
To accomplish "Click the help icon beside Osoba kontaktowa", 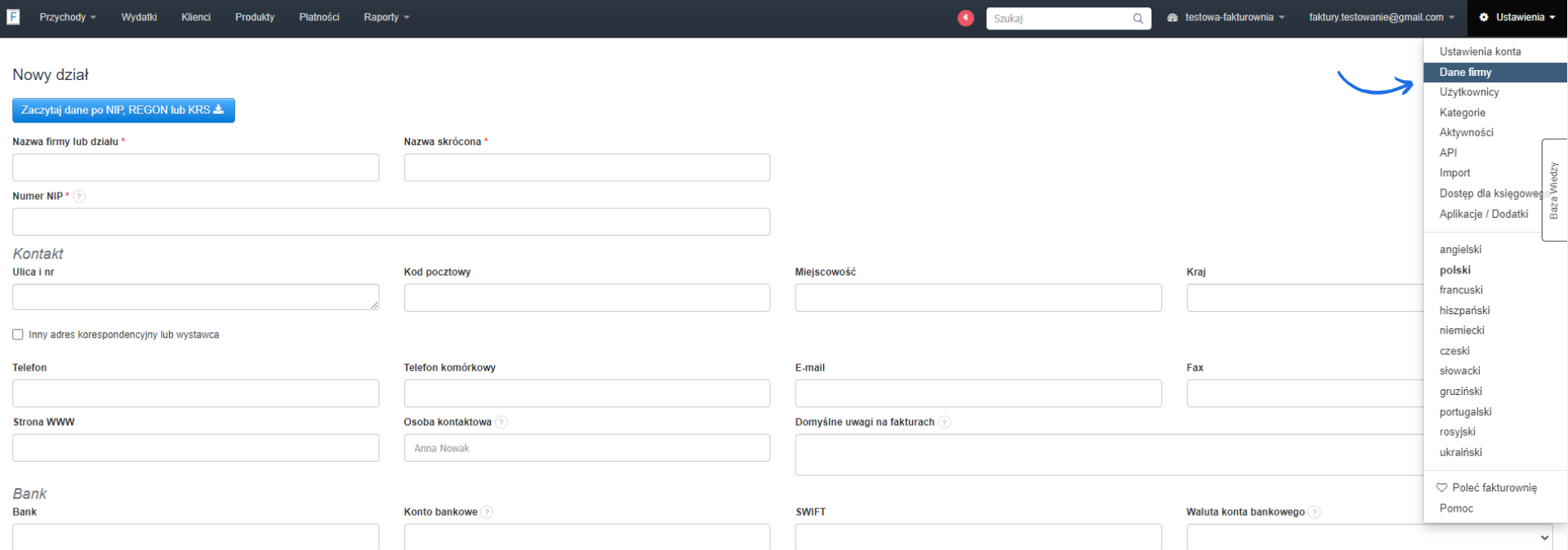I will (x=501, y=423).
